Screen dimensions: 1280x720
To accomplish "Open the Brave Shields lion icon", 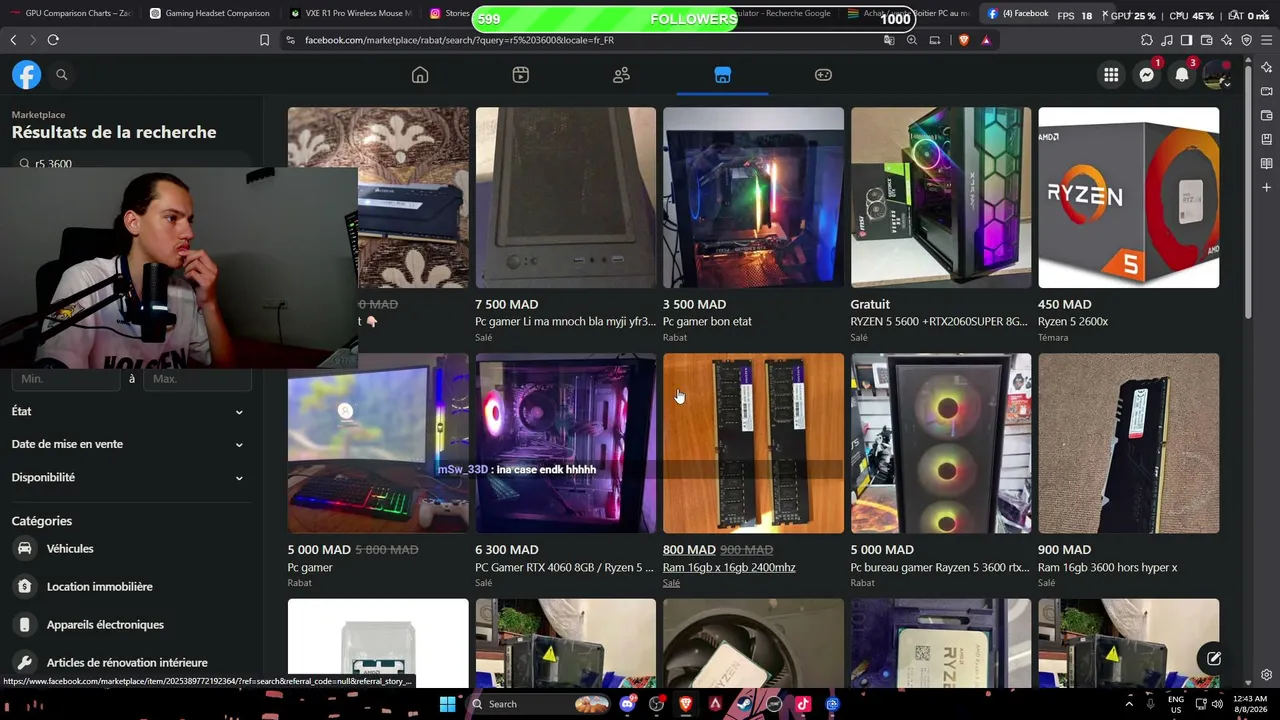I will point(964,40).
